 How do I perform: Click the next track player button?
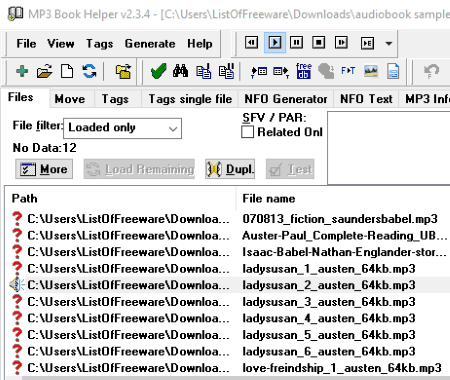[x=341, y=43]
